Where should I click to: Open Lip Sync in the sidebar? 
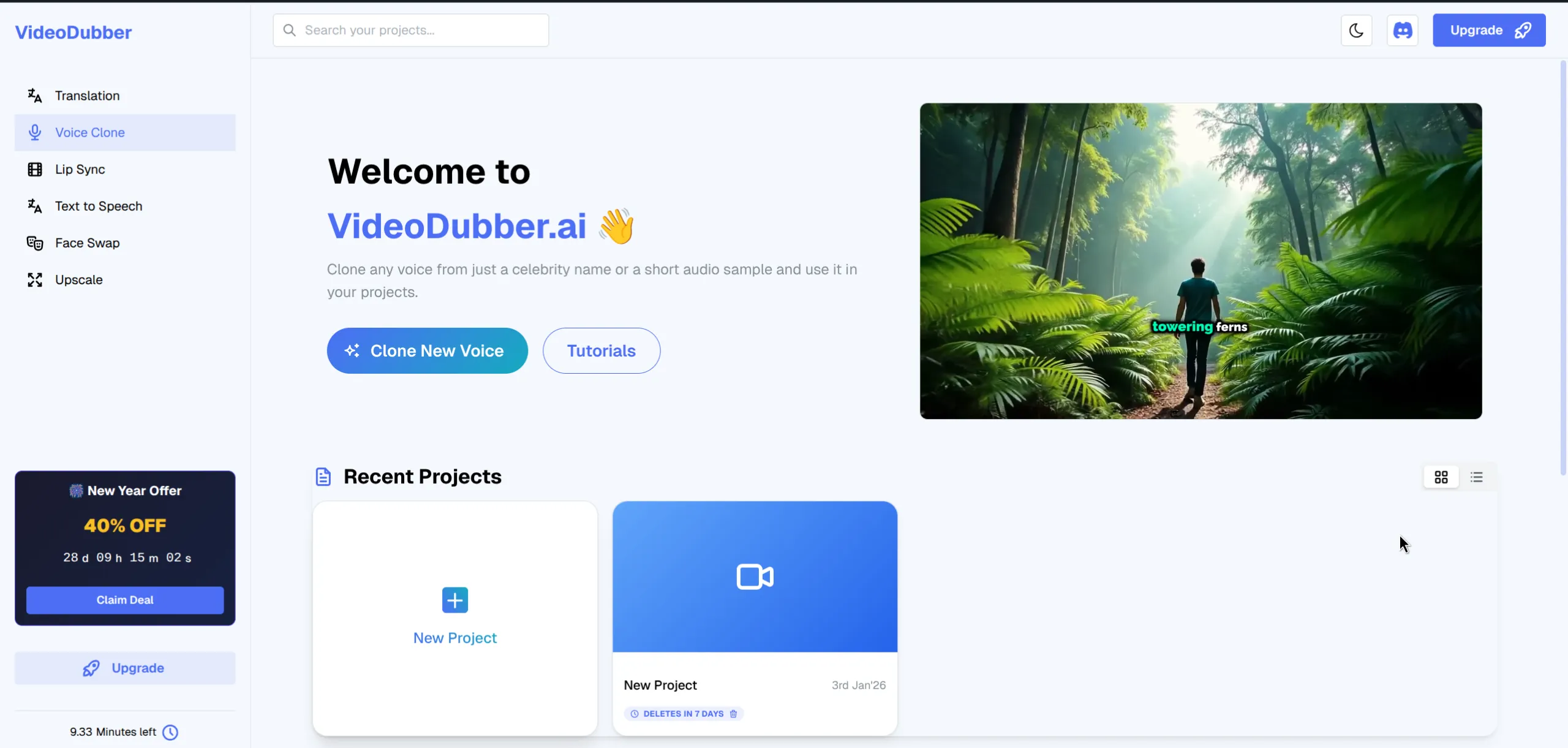click(x=125, y=169)
